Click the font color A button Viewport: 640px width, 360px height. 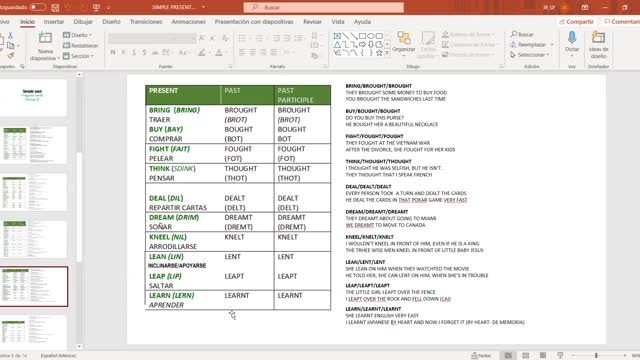click(x=219, y=52)
